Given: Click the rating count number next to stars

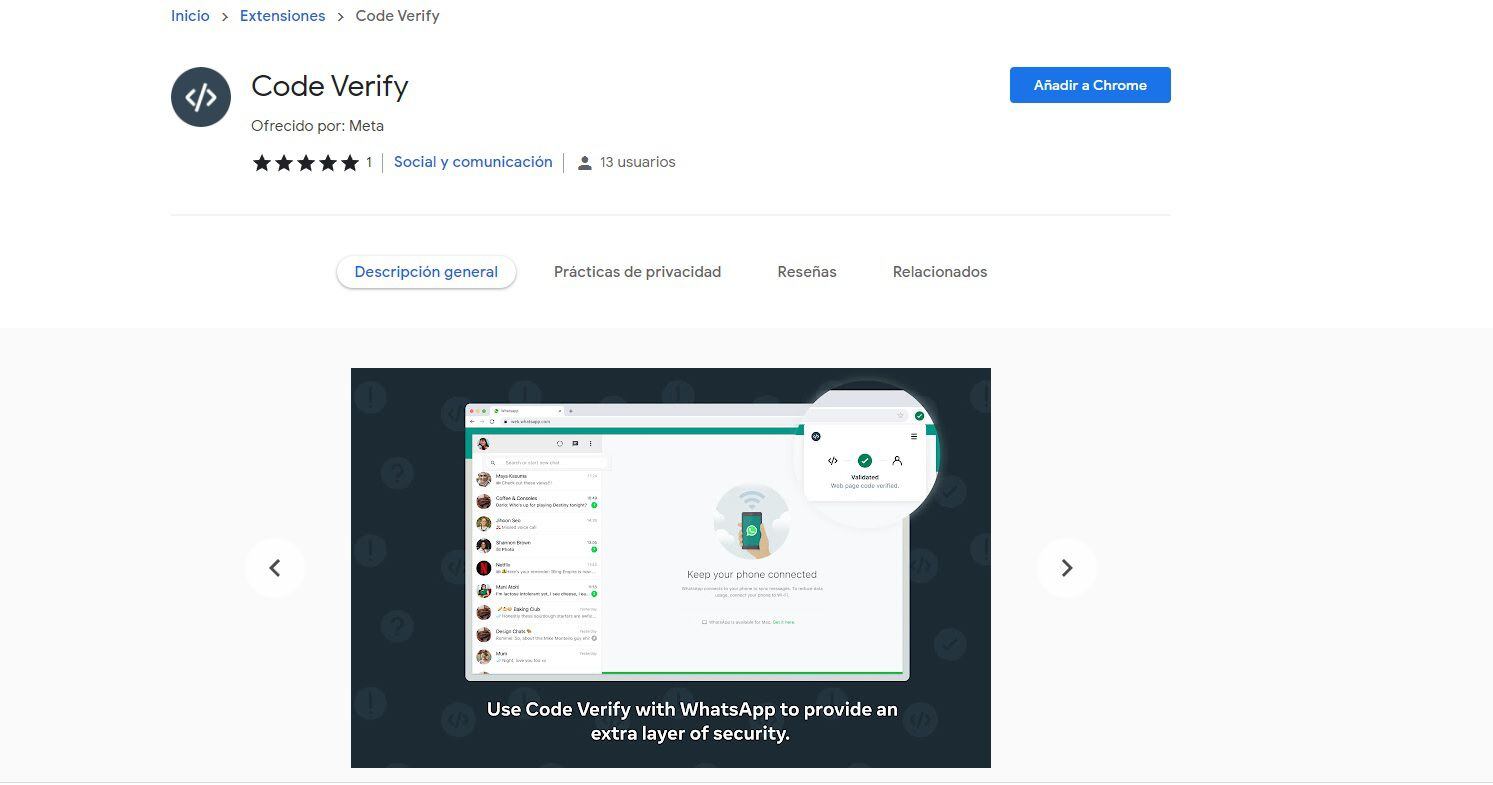Looking at the screenshot, I should (369, 162).
